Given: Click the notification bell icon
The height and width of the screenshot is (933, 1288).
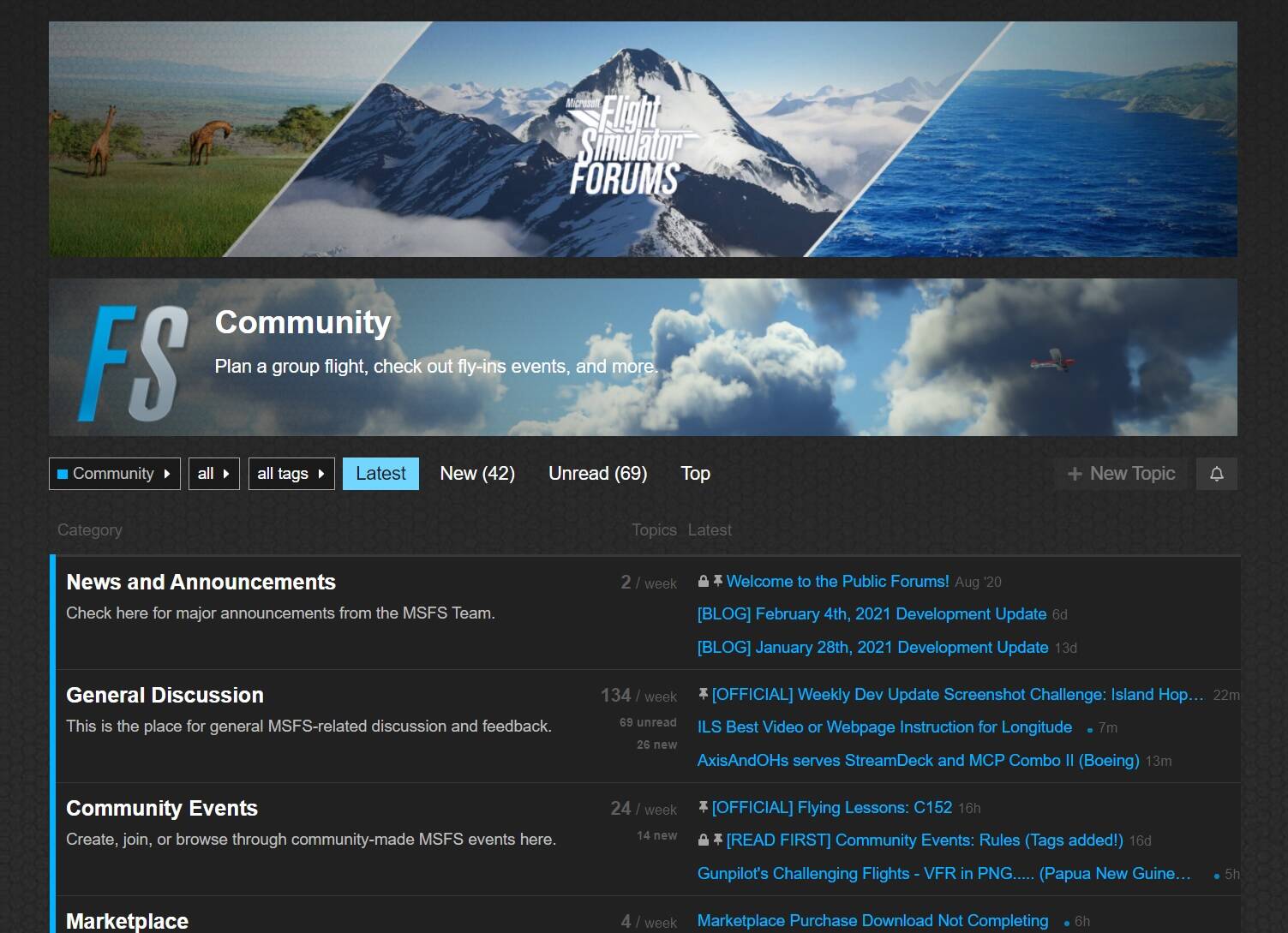Looking at the screenshot, I should pyautogui.click(x=1216, y=474).
